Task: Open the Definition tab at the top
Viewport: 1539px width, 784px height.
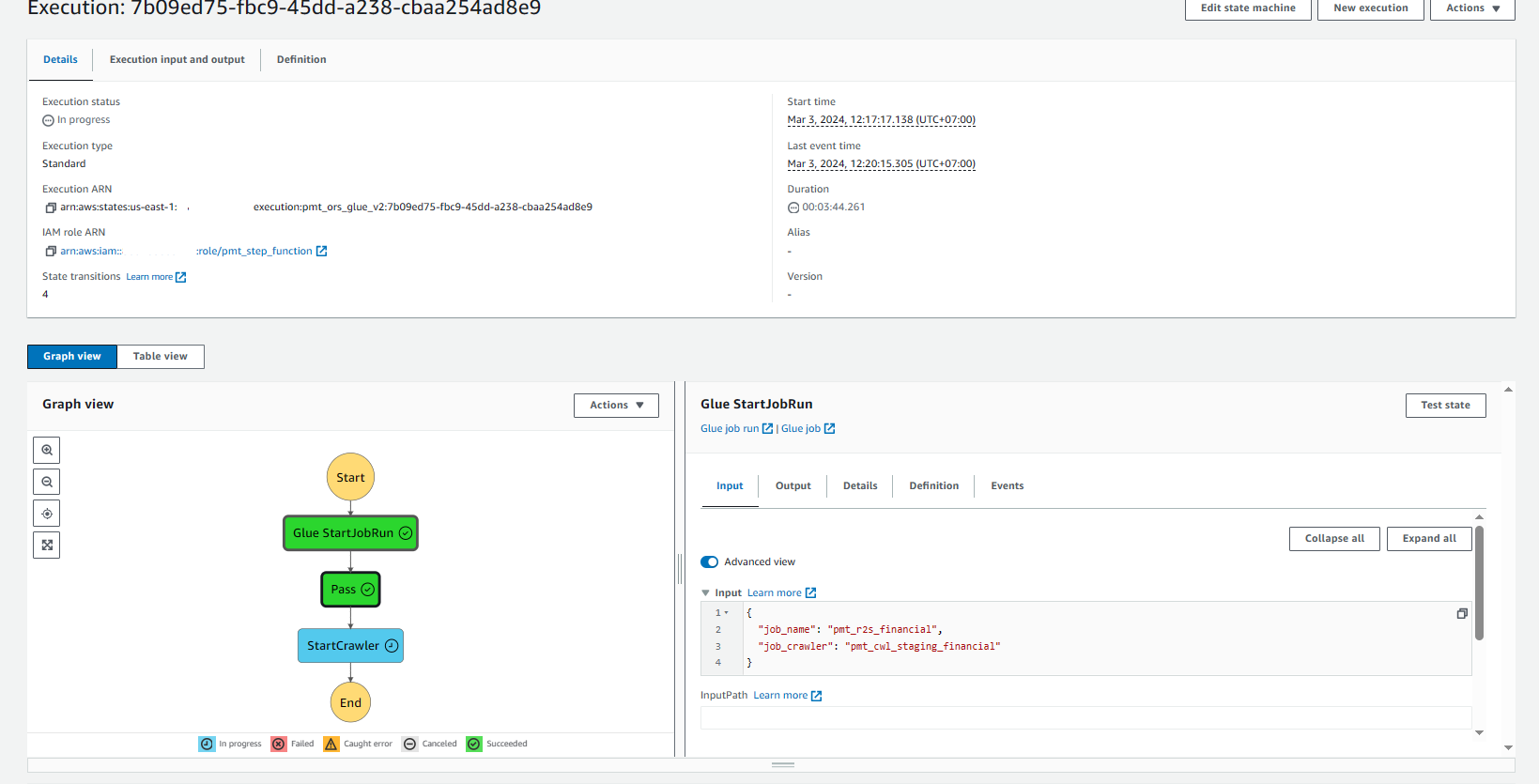Action: click(301, 60)
